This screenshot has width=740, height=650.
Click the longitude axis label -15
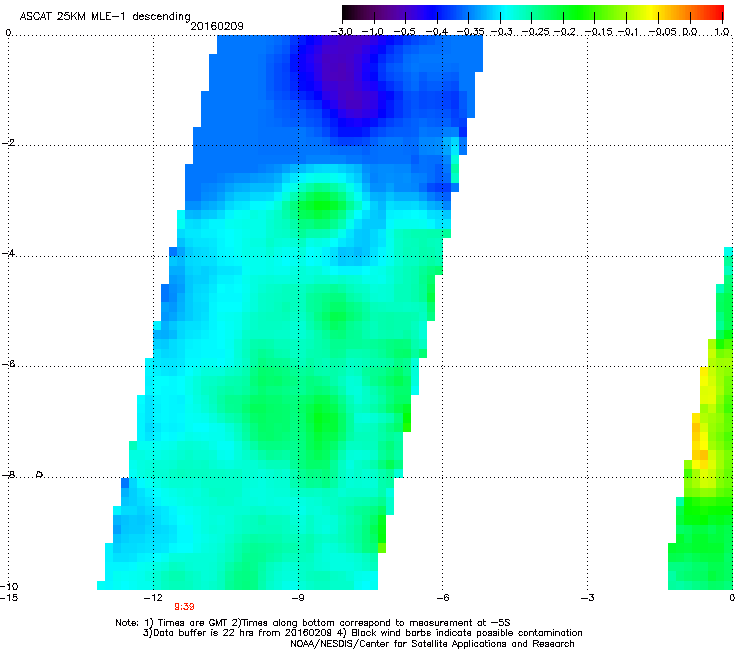pyautogui.click(x=9, y=598)
